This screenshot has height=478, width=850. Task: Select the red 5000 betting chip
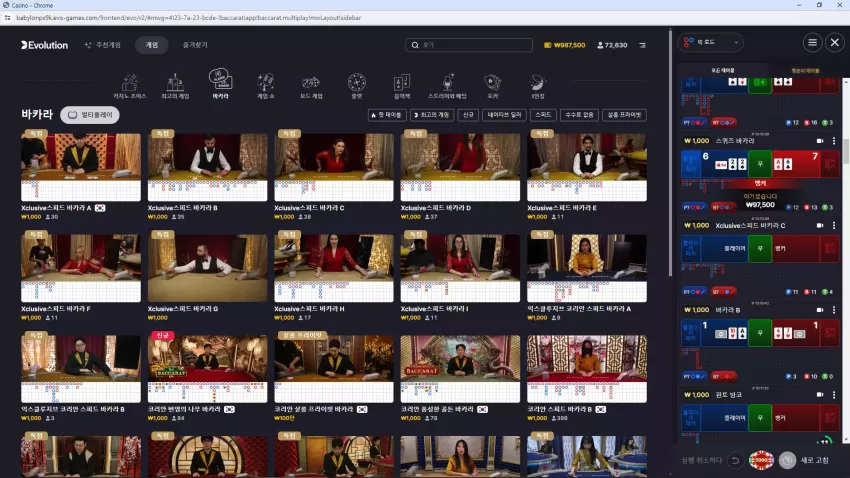tap(761, 461)
